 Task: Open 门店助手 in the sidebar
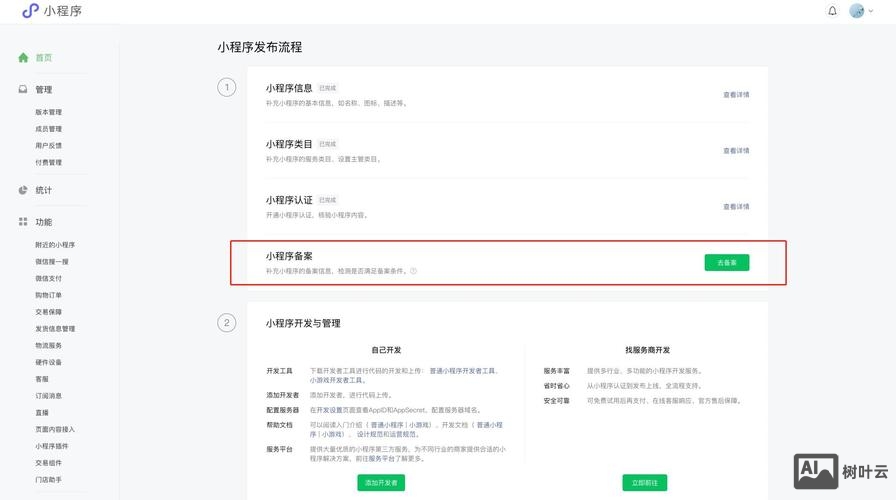(x=49, y=479)
